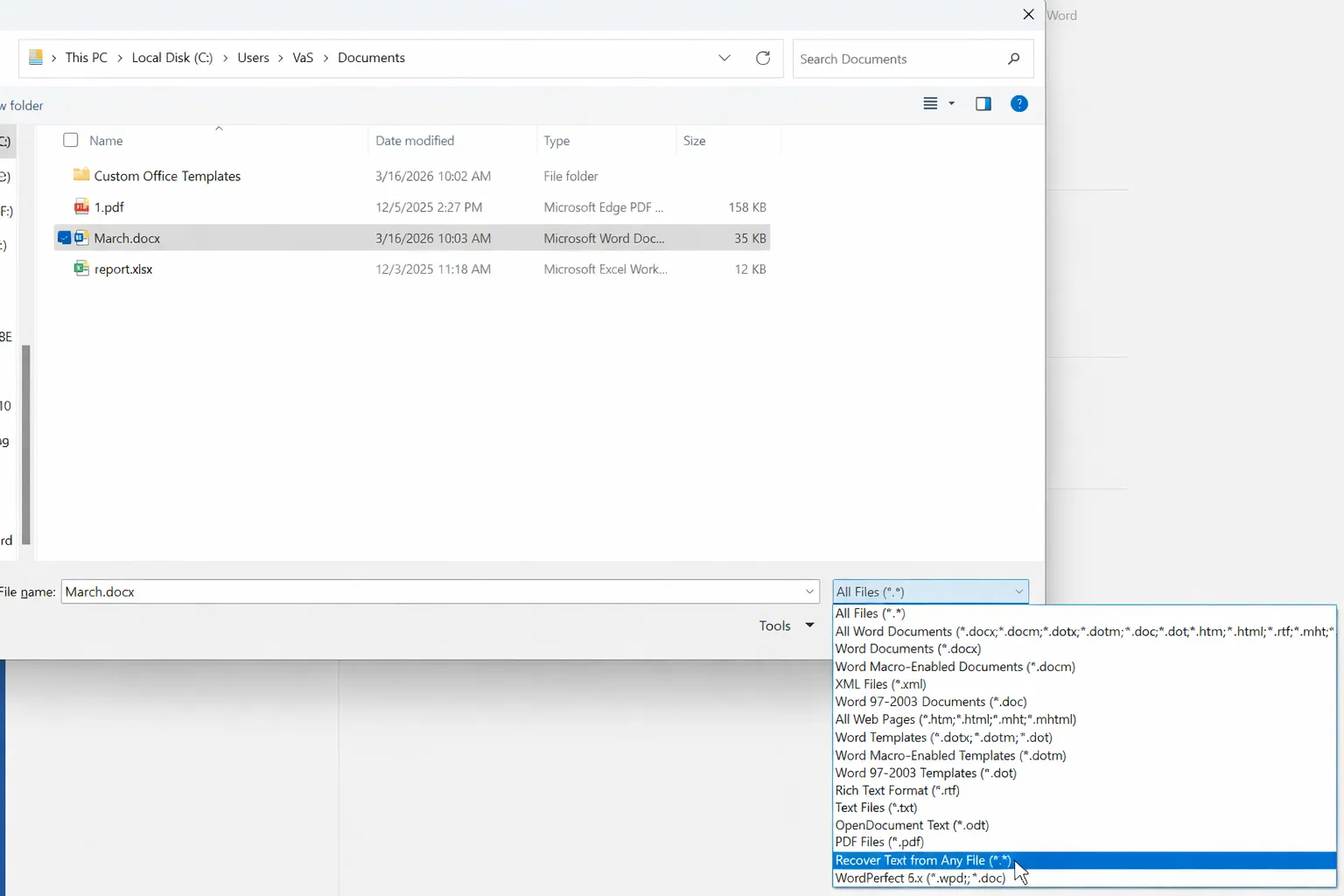Expand the chevron after Local Disk (C:)
The width and height of the screenshot is (1344, 896).
(x=225, y=58)
